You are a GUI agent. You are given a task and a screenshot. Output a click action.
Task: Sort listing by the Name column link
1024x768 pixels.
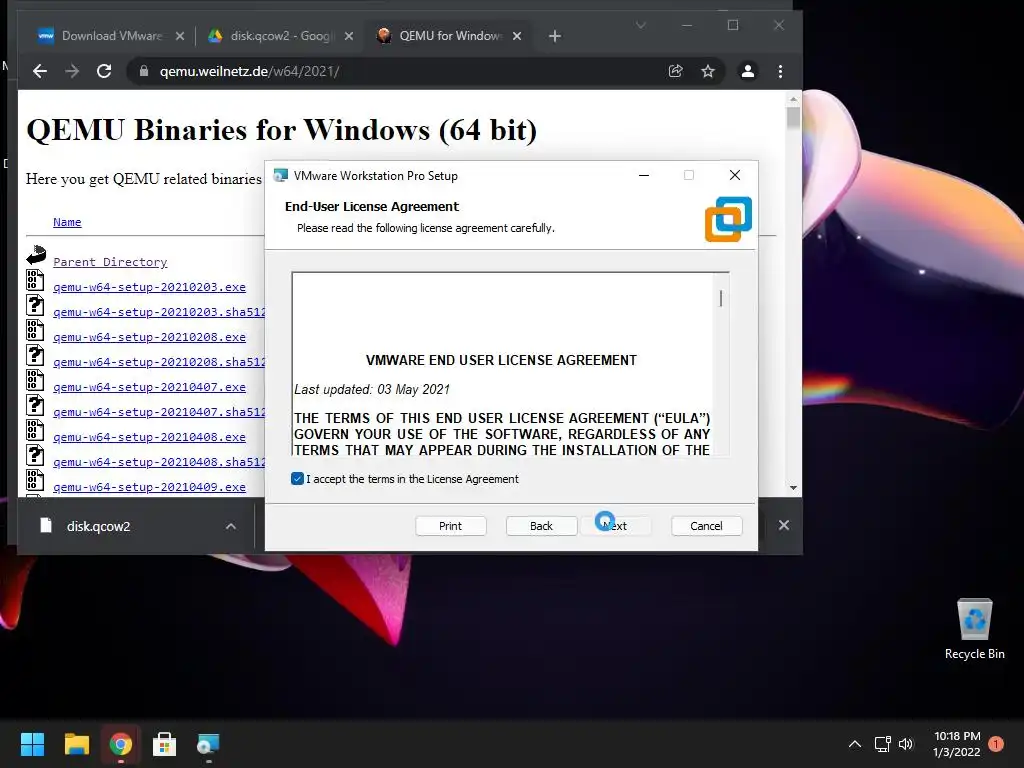pos(67,222)
